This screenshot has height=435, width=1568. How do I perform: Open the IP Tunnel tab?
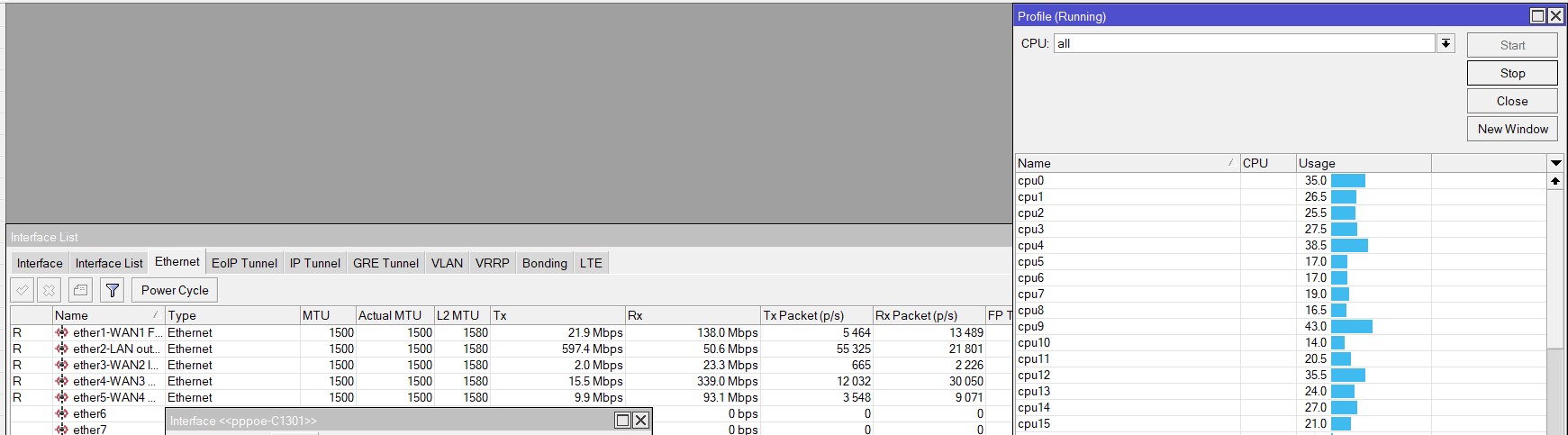(315, 263)
